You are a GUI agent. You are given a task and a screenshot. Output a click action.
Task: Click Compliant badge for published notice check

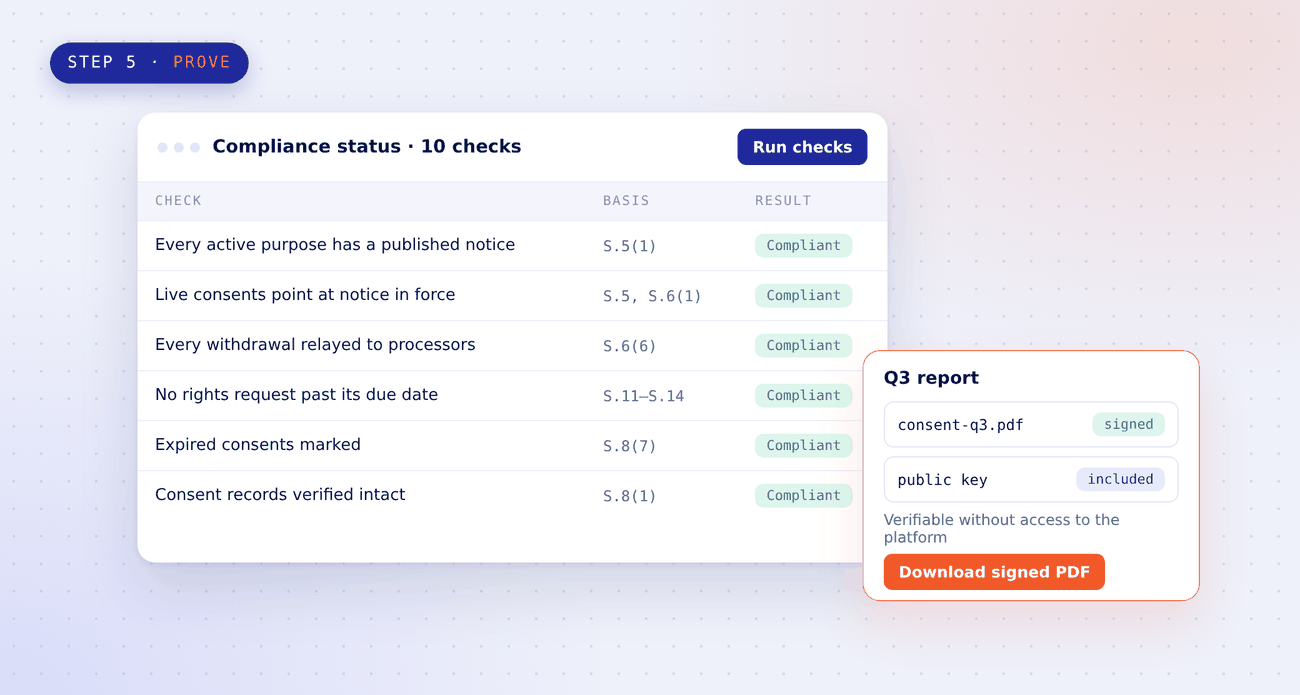[x=803, y=246]
